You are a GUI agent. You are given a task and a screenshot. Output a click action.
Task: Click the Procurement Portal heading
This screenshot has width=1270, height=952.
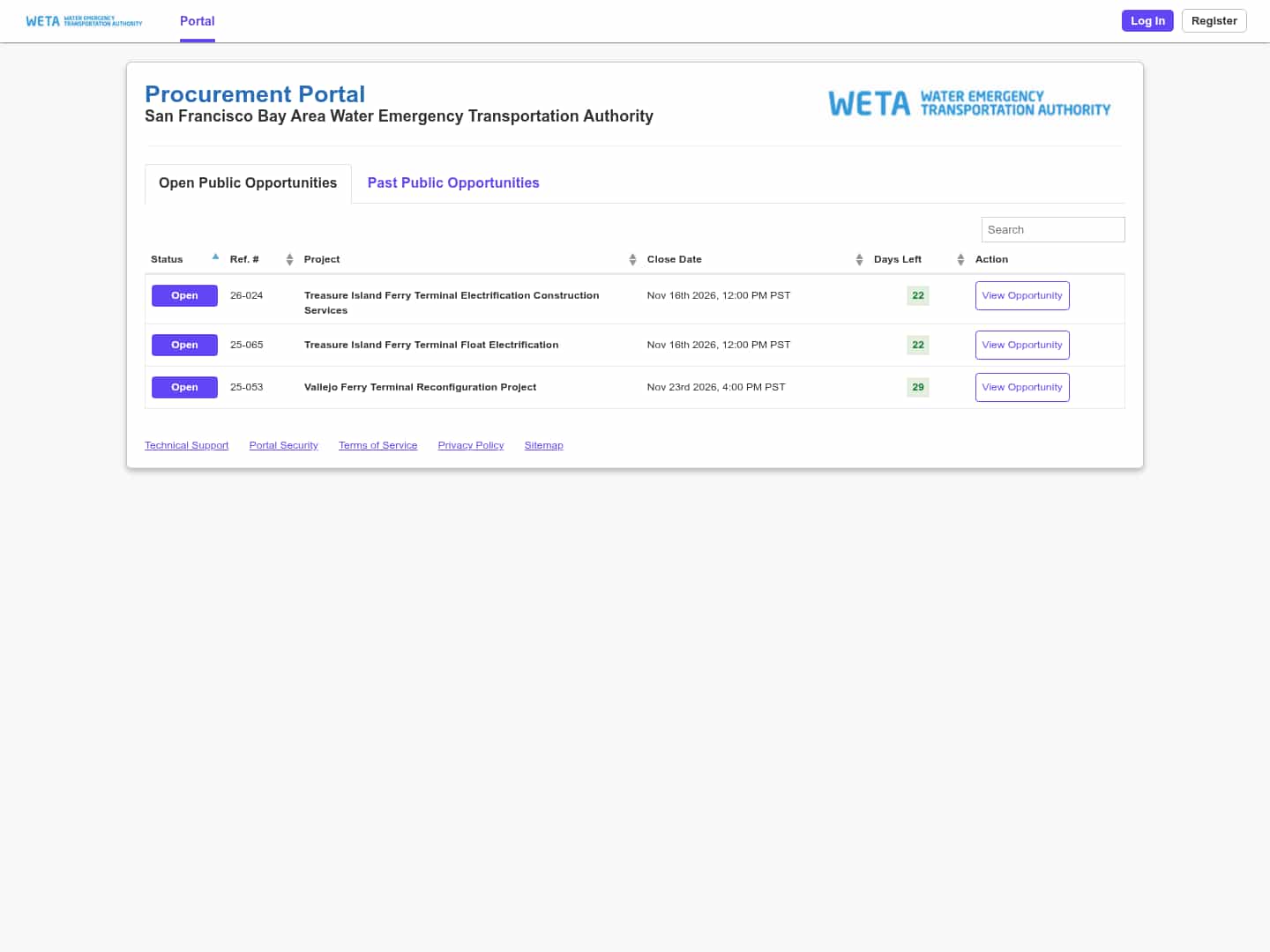pyautogui.click(x=255, y=93)
